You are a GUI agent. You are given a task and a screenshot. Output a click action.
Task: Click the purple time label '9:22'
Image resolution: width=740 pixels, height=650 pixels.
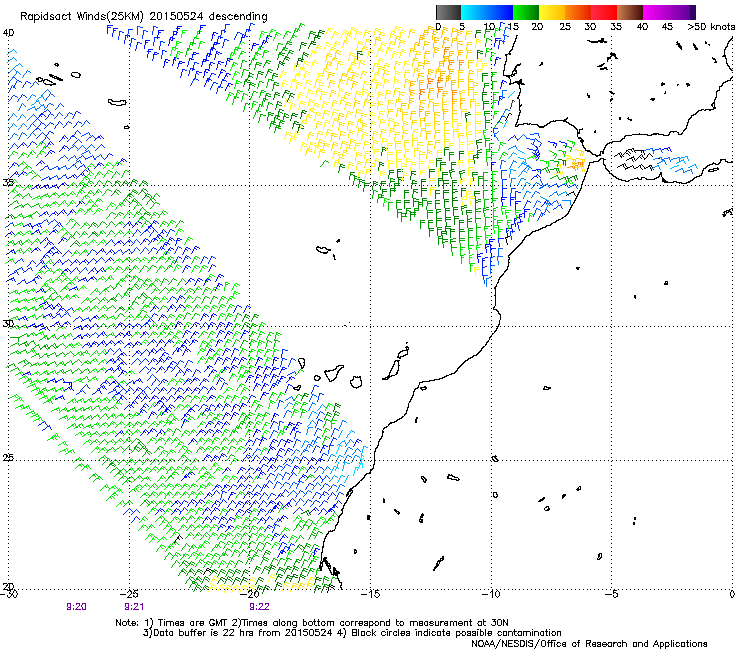(x=260, y=607)
